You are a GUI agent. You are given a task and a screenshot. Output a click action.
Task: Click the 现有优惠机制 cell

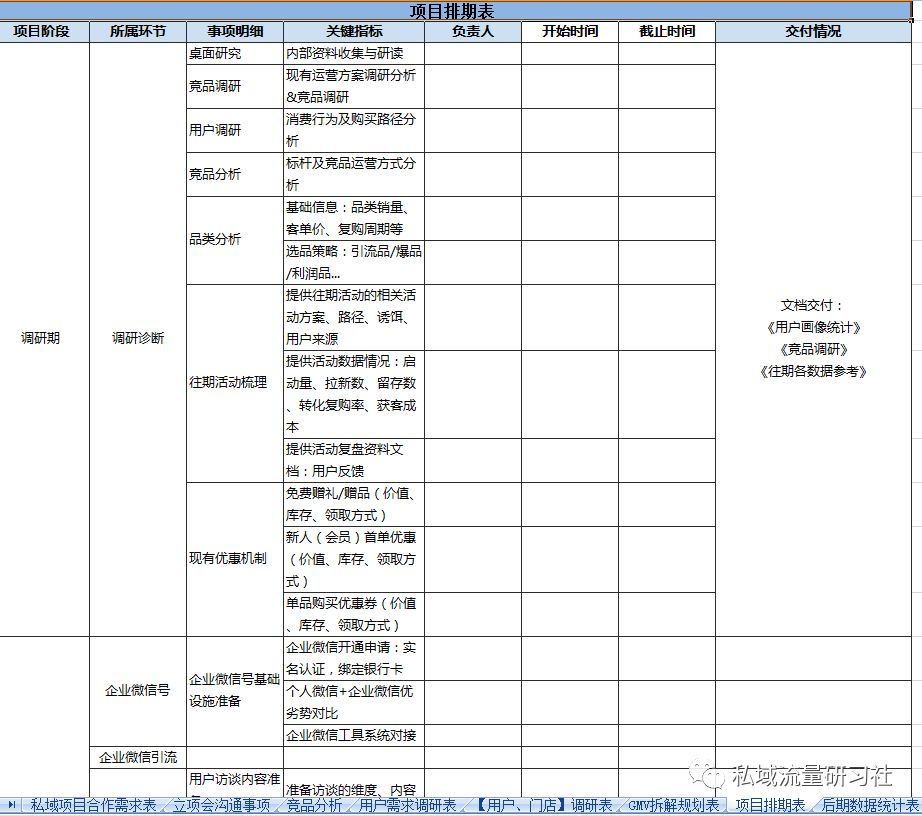(x=235, y=559)
